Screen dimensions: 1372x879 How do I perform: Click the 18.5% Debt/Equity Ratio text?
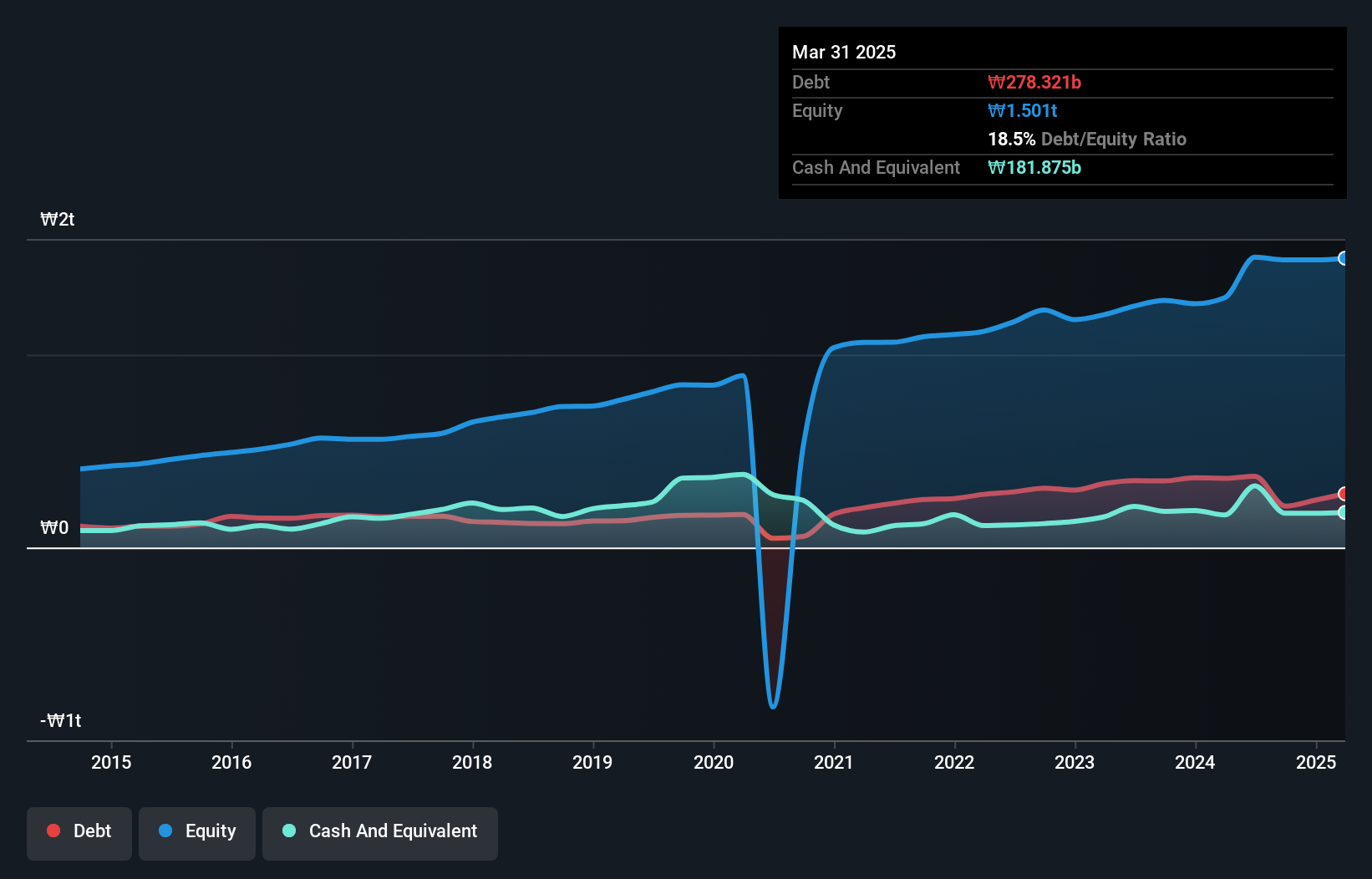(1087, 139)
